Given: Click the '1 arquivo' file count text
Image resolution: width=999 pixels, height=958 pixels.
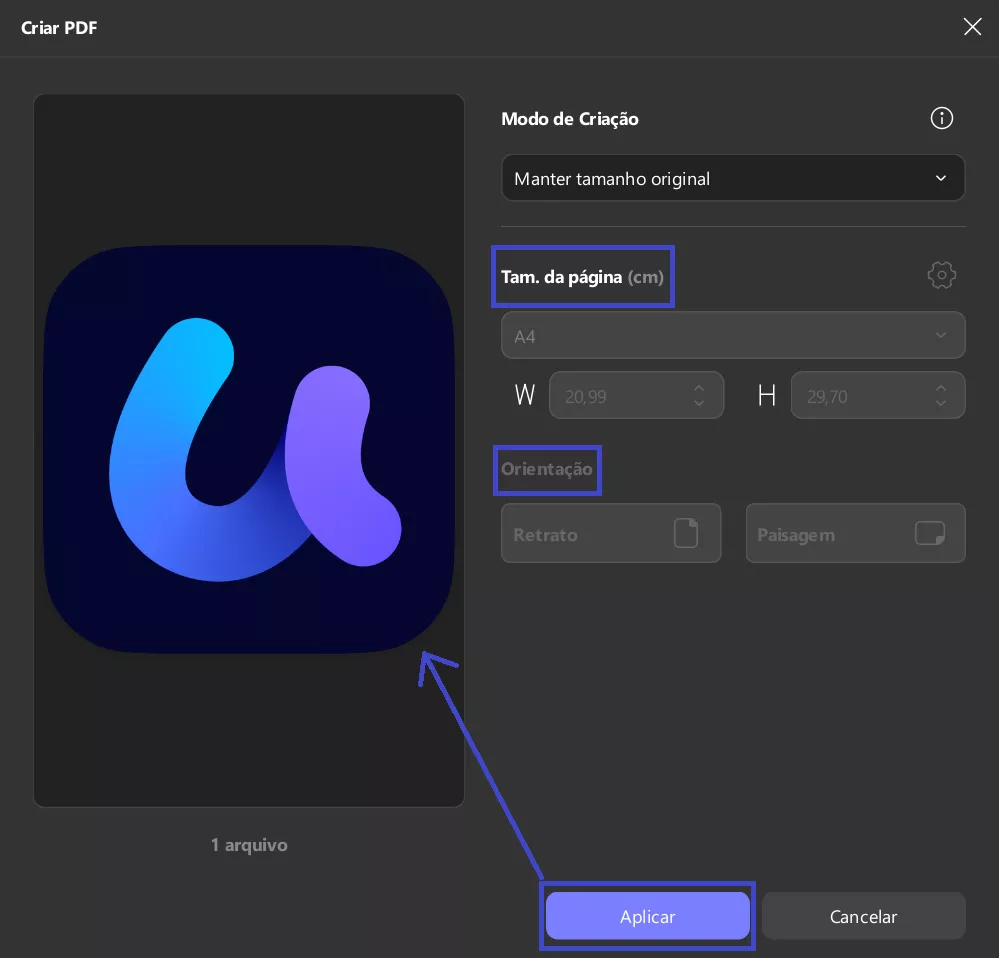Looking at the screenshot, I should click(249, 845).
